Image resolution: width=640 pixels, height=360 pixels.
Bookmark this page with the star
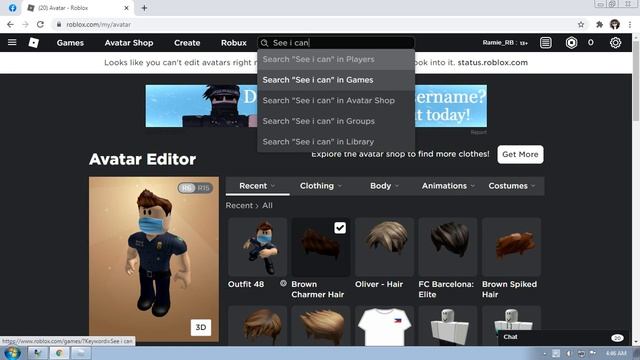581,24
